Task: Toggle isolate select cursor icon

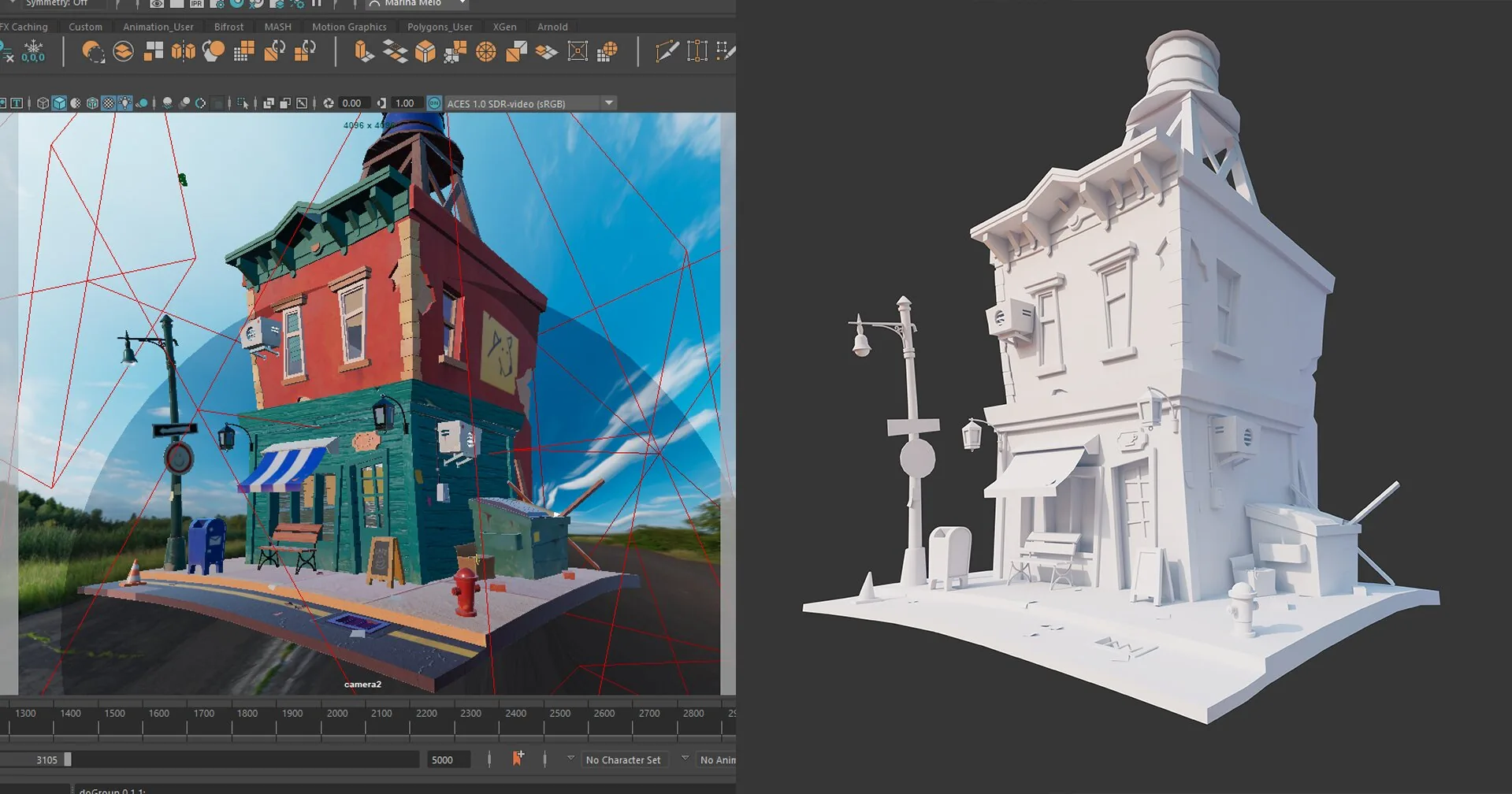Action: 242,103
